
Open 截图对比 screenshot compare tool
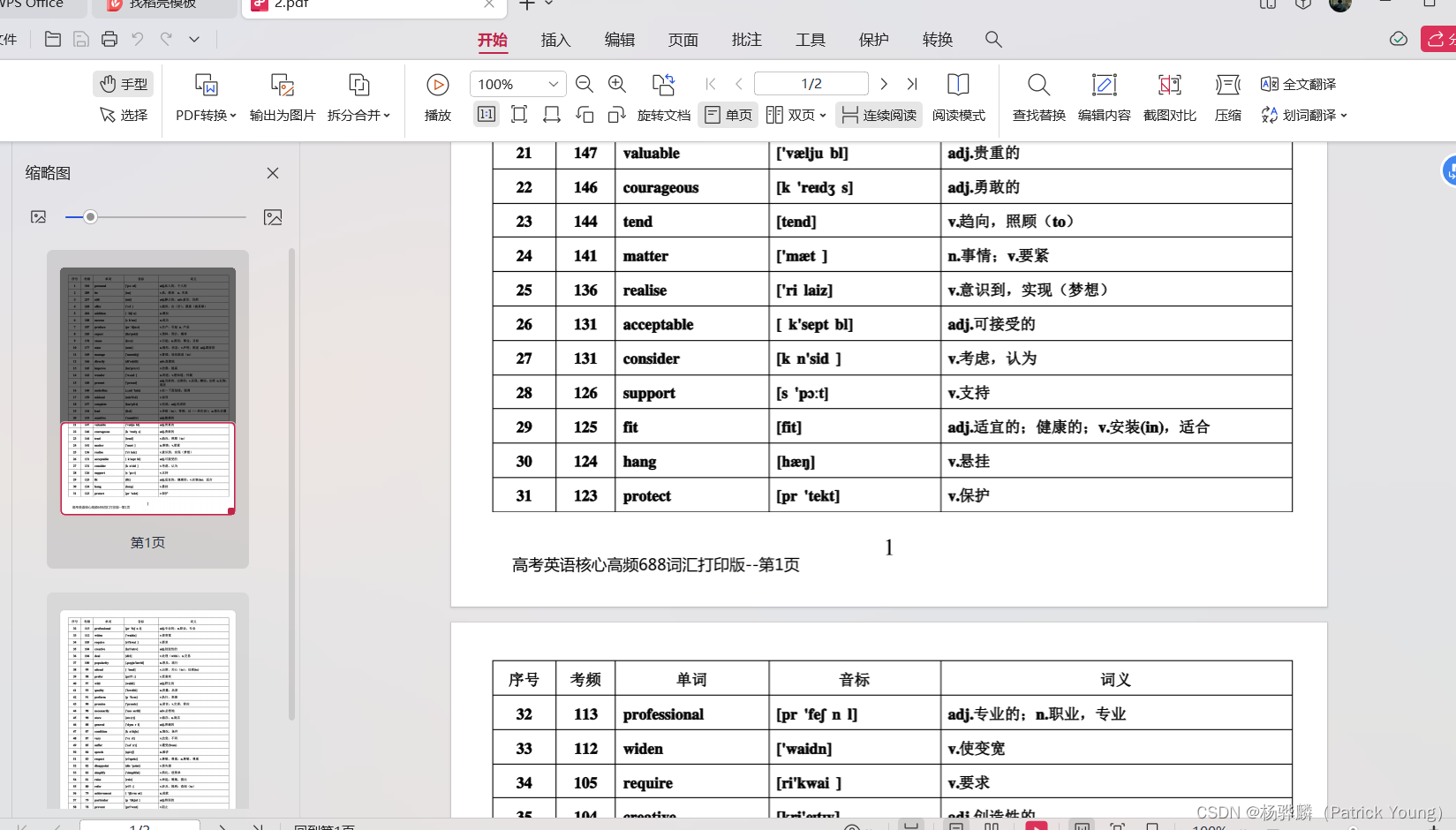(x=1170, y=98)
